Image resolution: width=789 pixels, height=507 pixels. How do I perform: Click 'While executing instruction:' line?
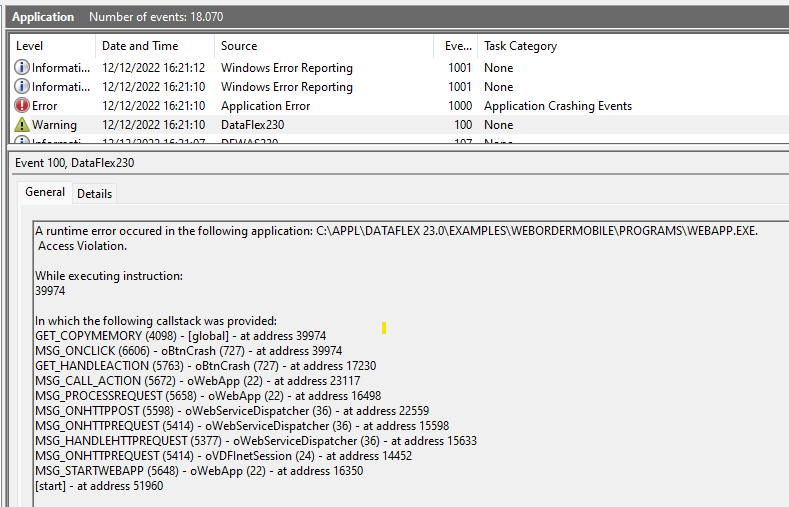[x=109, y=276]
